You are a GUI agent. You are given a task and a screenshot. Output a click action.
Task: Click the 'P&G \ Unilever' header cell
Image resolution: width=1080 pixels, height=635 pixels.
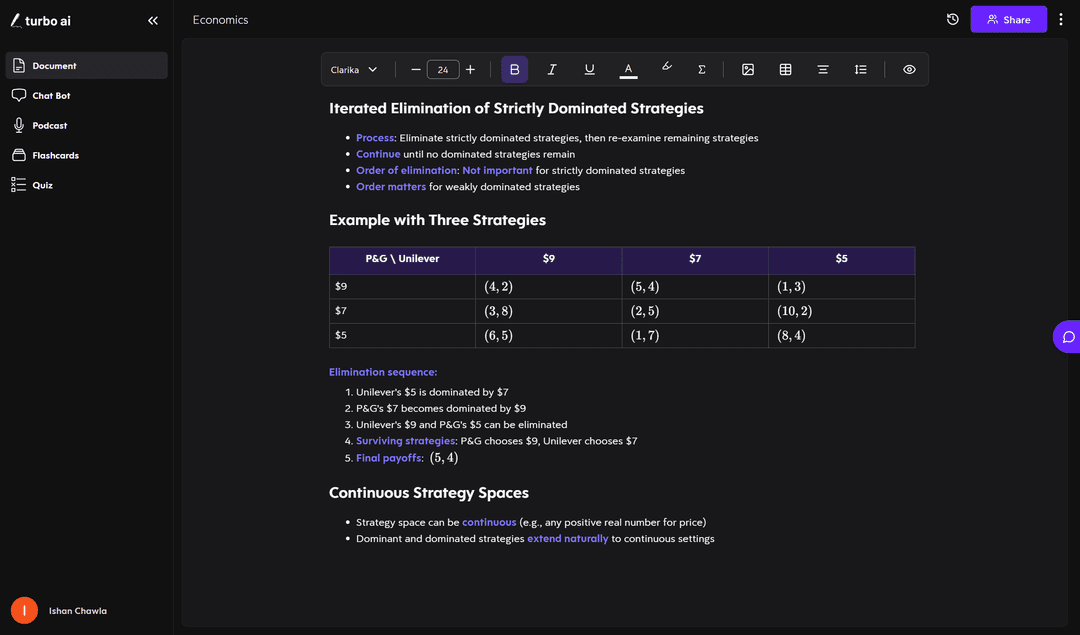[402, 259]
